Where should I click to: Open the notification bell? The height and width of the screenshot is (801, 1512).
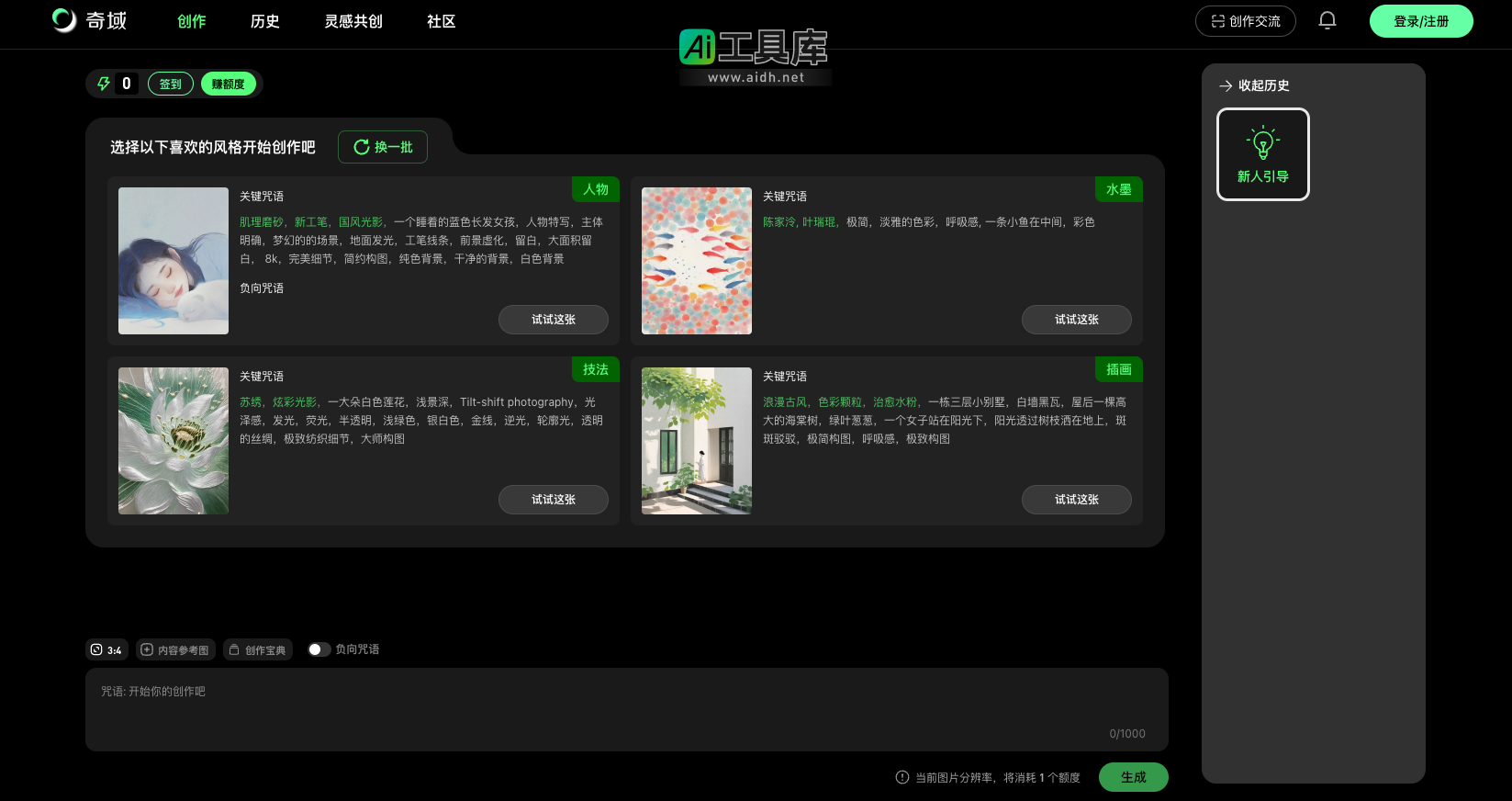tap(1327, 20)
